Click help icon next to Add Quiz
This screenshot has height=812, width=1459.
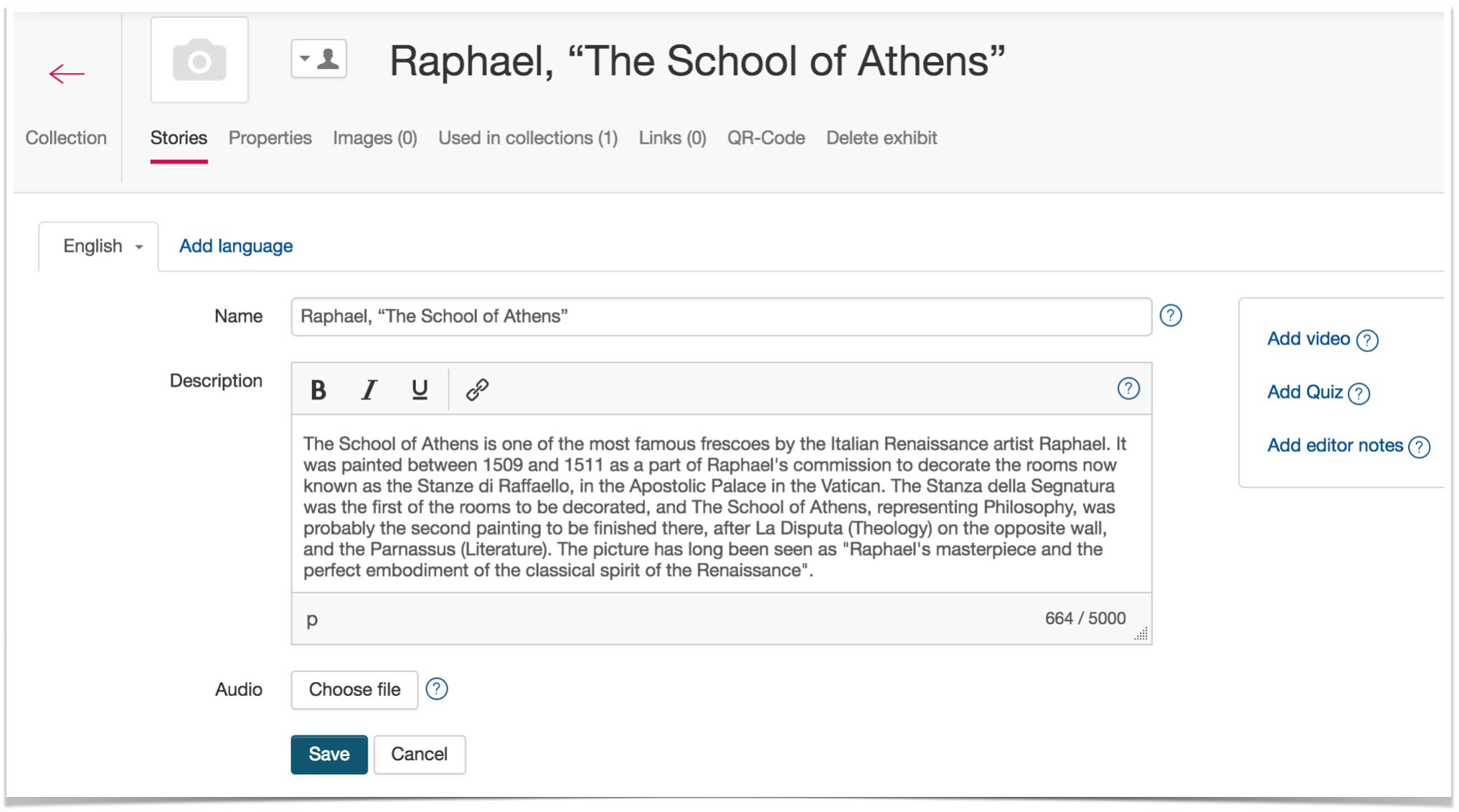1359,394
